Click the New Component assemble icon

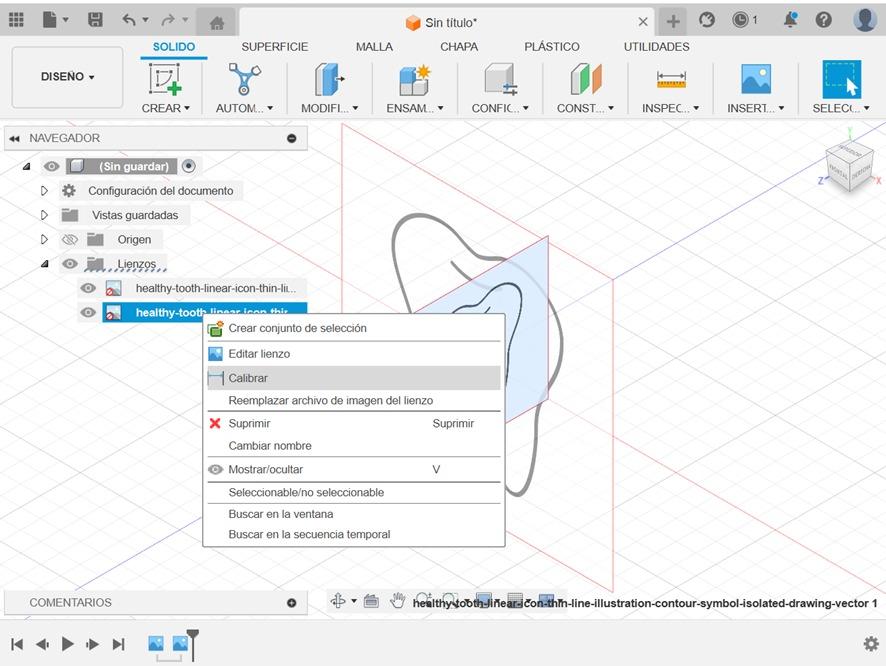coord(414,80)
